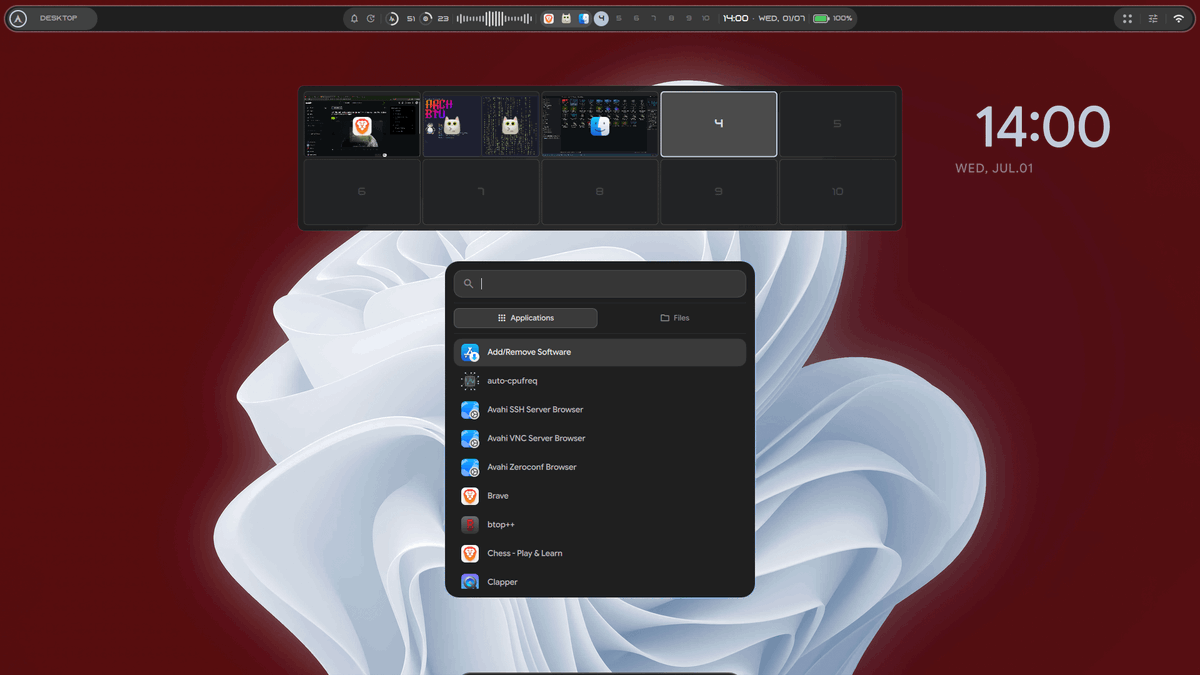Click the WED, JUL.01 desktop date
Image resolution: width=1200 pixels, height=675 pixels.
994,169
